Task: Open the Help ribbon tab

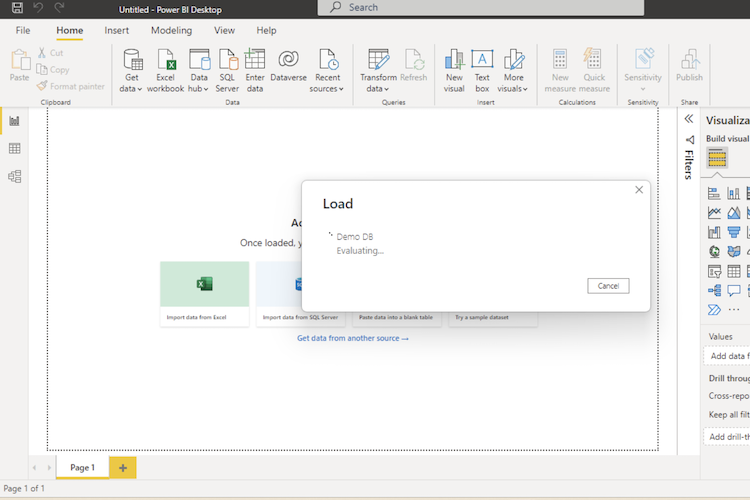Action: (x=266, y=31)
